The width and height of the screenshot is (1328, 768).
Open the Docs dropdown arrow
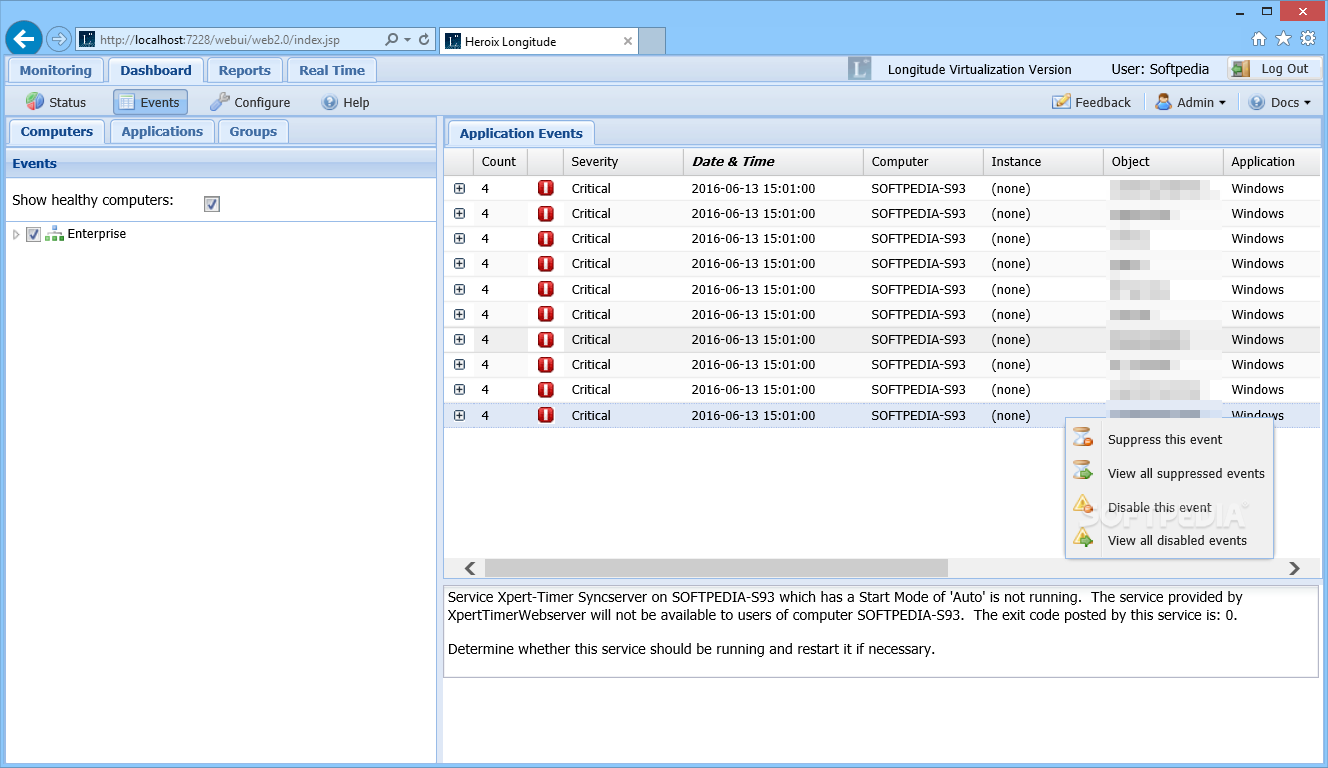pos(1307,103)
